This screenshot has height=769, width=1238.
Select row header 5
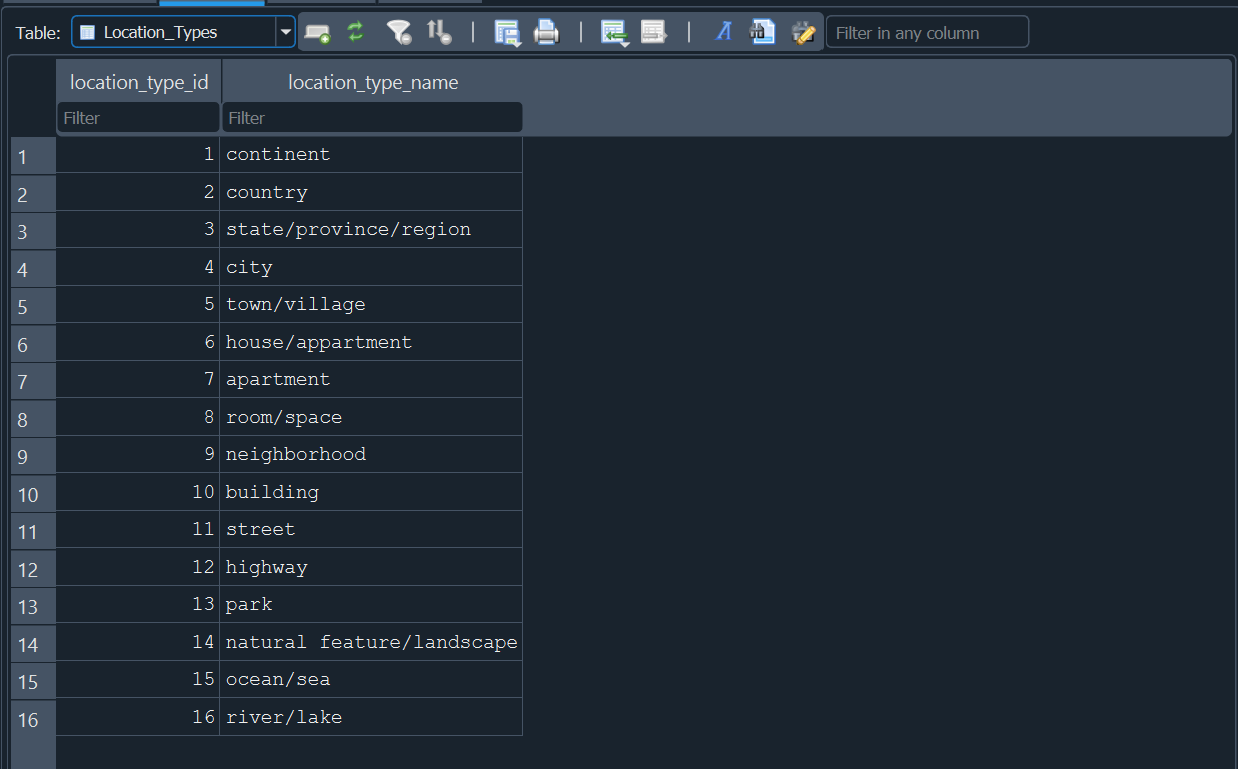click(x=33, y=305)
